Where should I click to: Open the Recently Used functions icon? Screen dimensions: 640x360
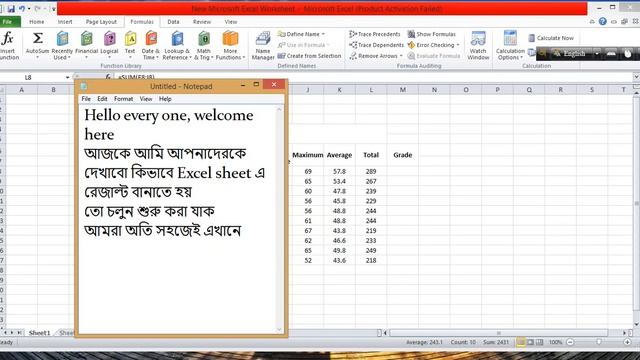(62, 38)
